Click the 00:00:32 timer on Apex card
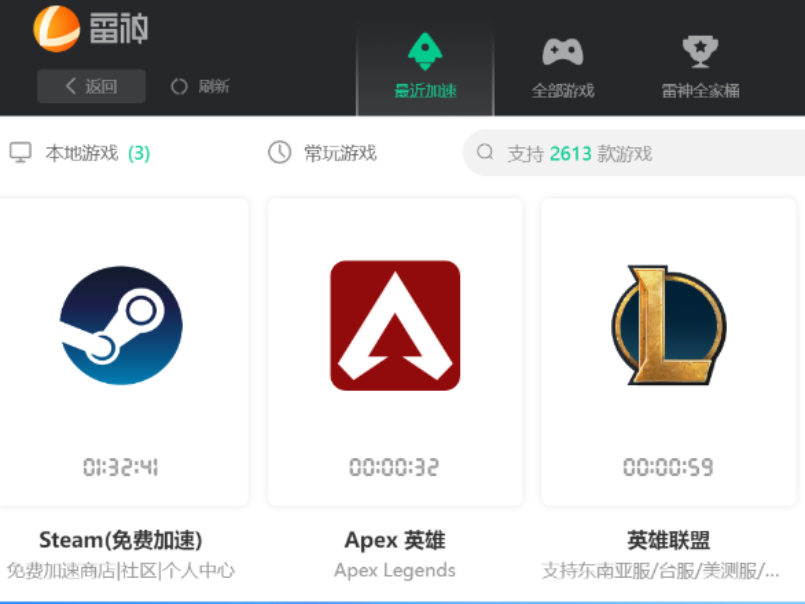The width and height of the screenshot is (805, 604). pyautogui.click(x=394, y=467)
